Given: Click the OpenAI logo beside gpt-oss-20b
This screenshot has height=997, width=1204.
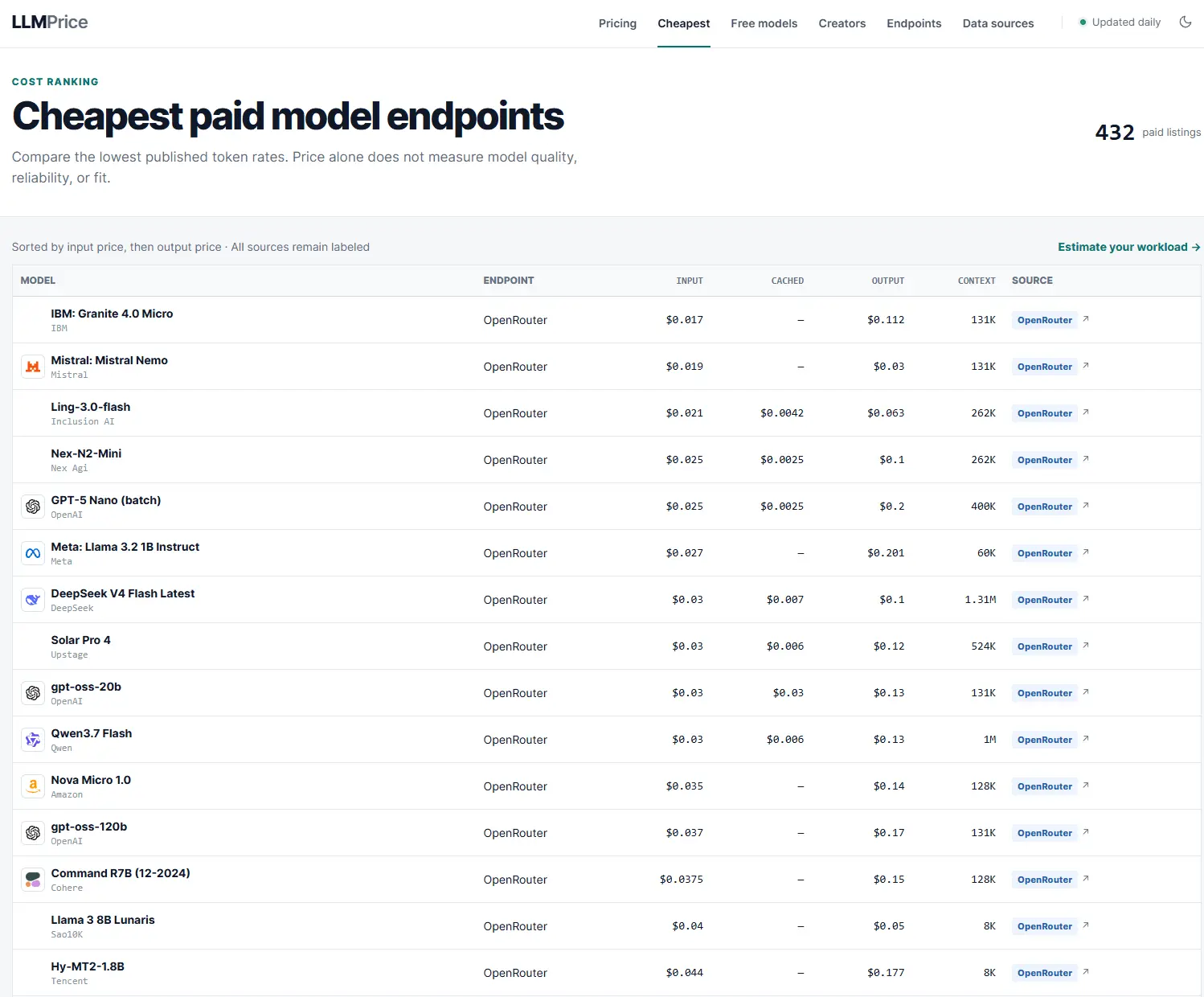Looking at the screenshot, I should [x=33, y=693].
